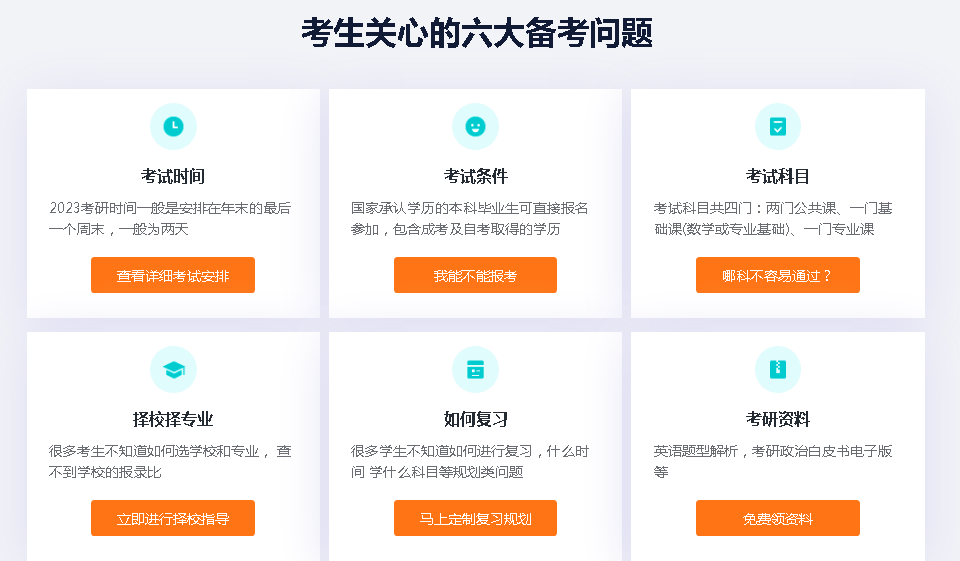Click the page heading 考生关心的六大备考问题
The width and height of the screenshot is (960, 561).
pyautogui.click(x=477, y=32)
